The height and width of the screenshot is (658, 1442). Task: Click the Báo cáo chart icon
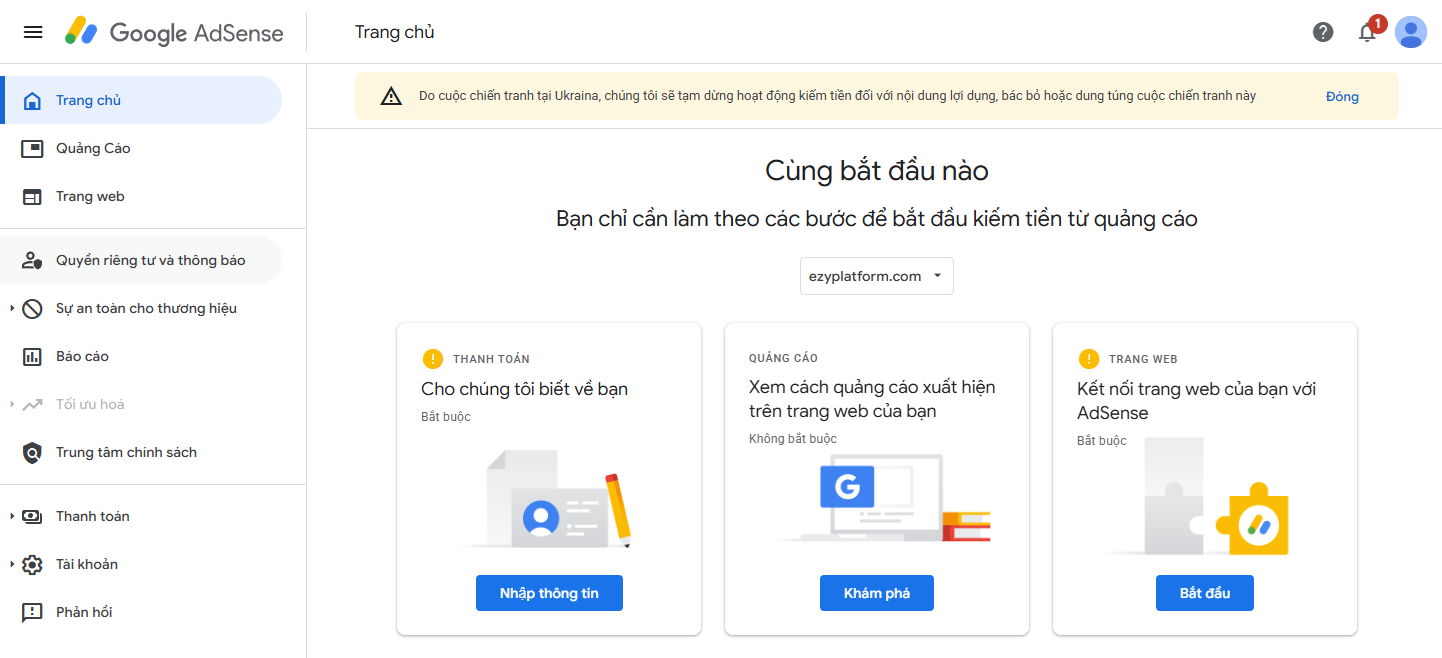[32, 356]
